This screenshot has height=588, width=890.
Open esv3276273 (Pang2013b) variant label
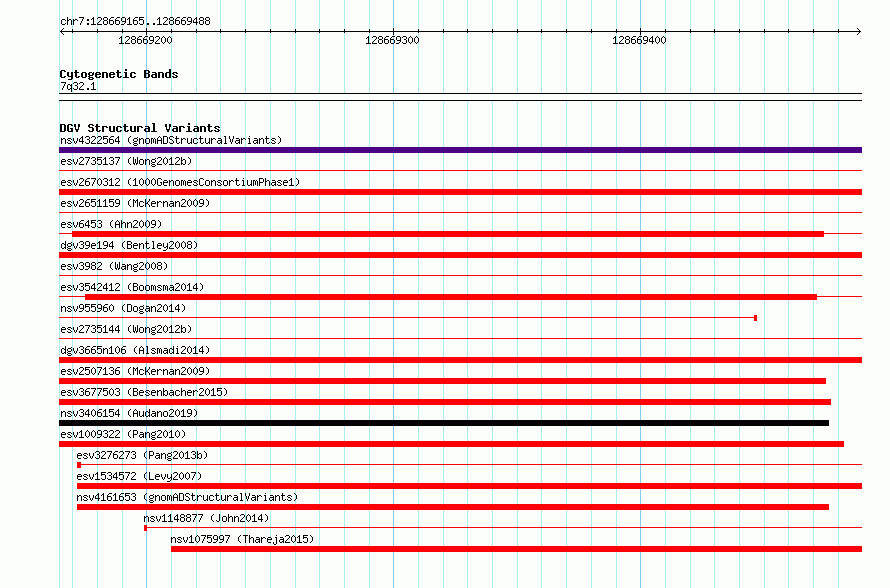pyautogui.click(x=142, y=455)
